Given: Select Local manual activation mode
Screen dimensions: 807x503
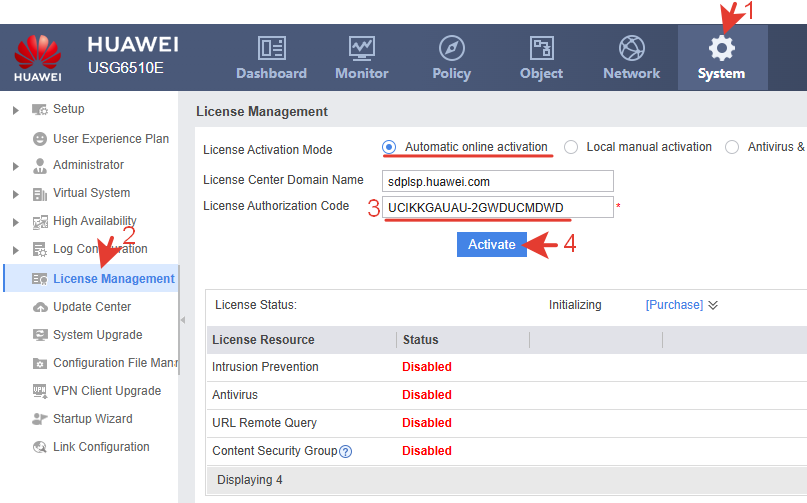Looking at the screenshot, I should click(571, 147).
